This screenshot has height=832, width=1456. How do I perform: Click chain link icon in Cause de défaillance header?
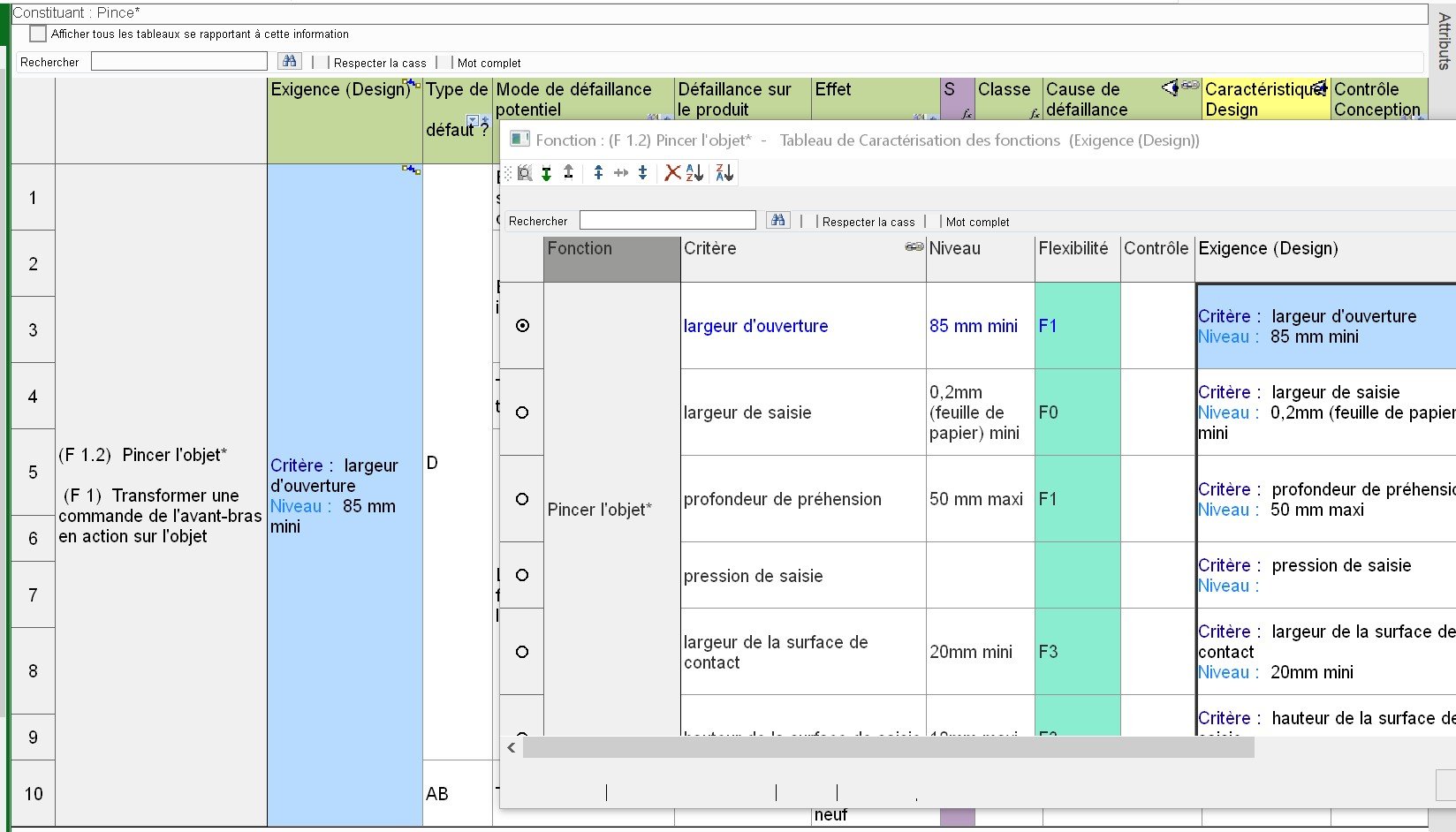point(1191,86)
